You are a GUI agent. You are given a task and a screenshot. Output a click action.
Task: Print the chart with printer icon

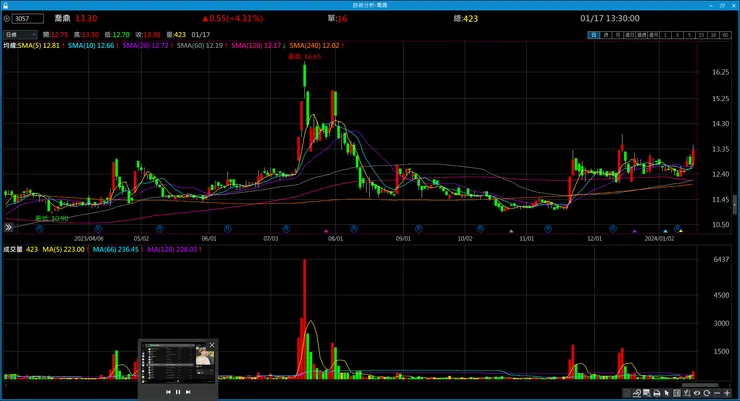(657, 393)
